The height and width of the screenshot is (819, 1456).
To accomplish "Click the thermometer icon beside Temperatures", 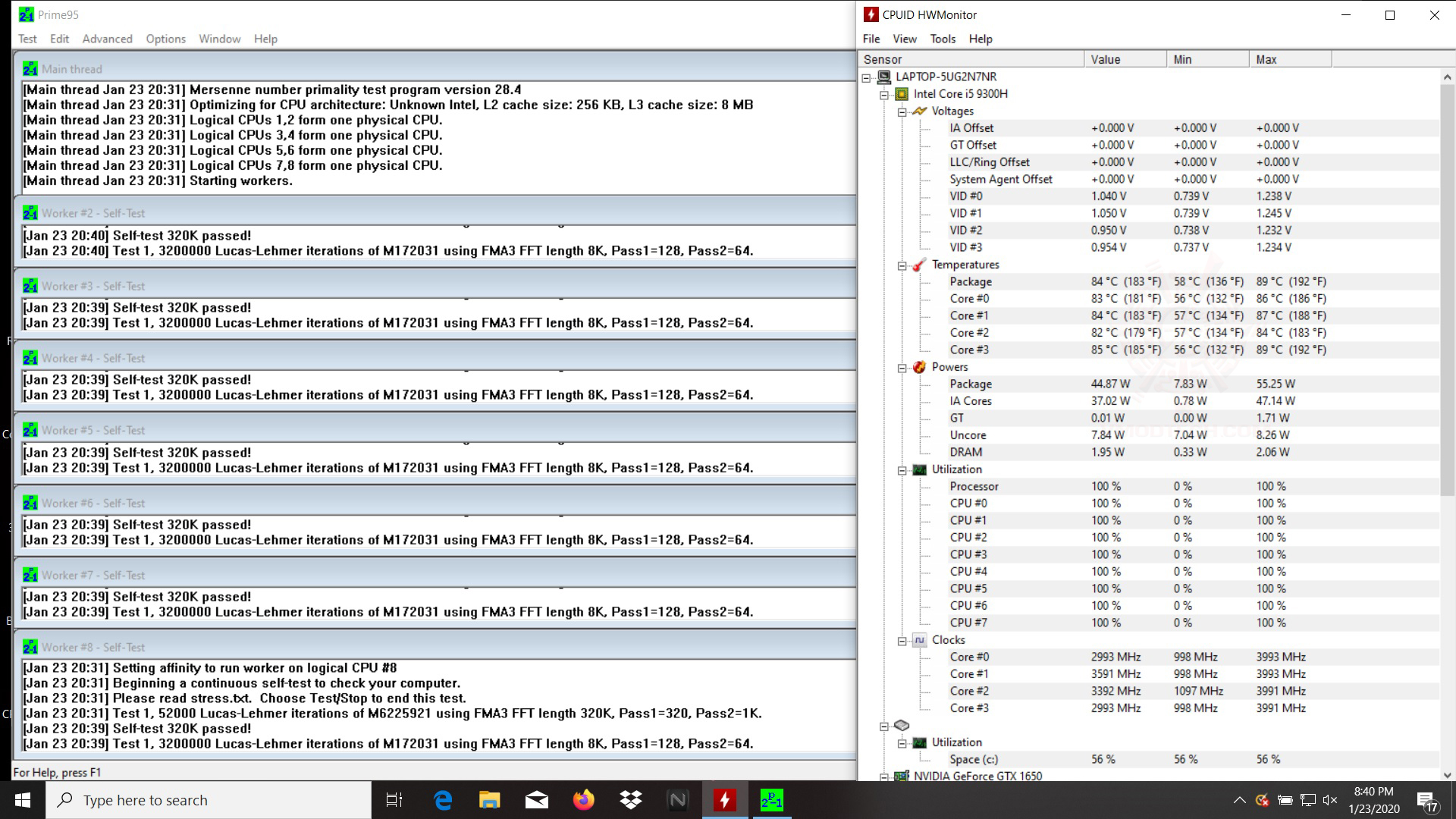I will (x=919, y=265).
